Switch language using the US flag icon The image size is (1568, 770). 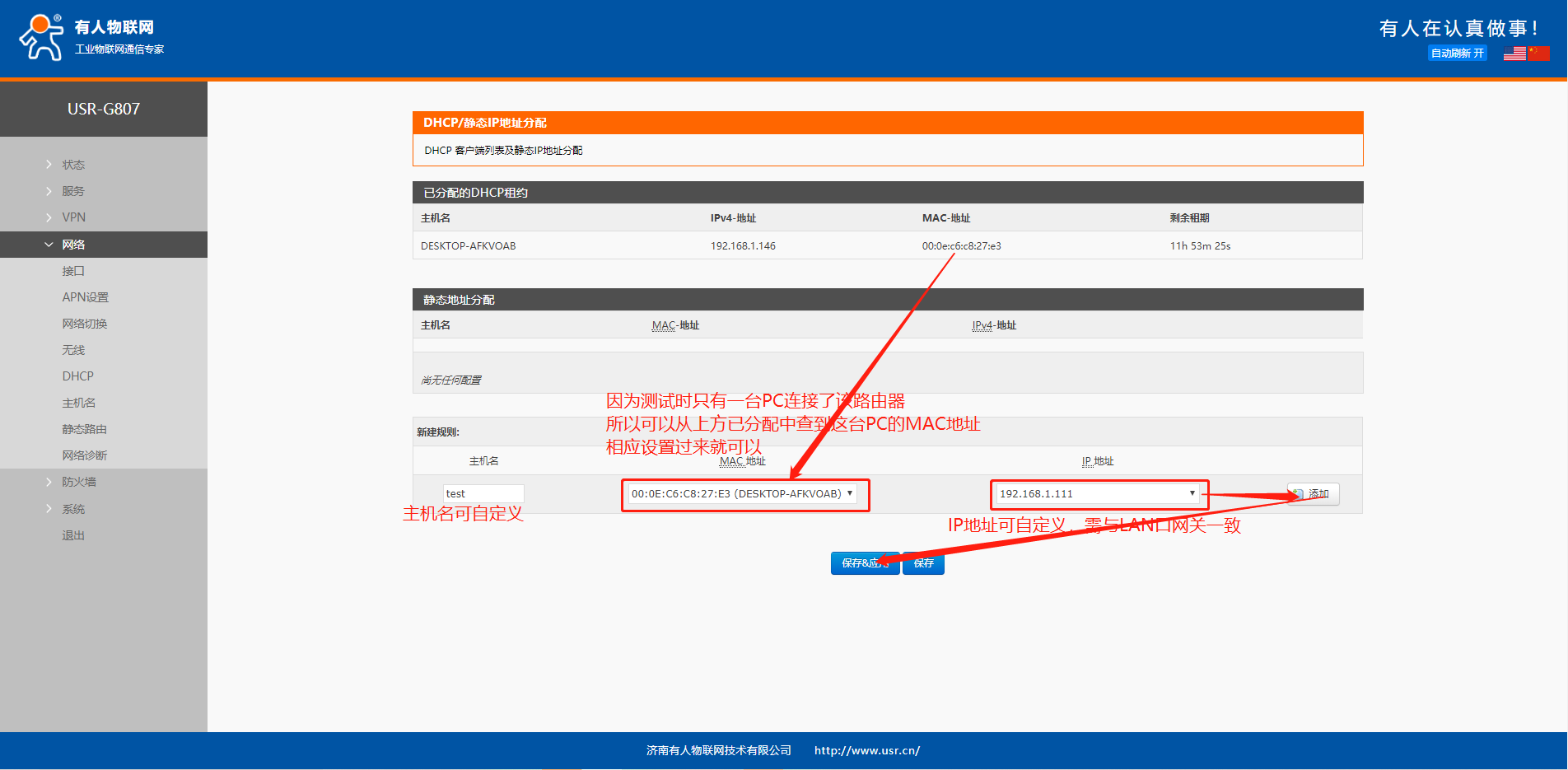tap(1514, 54)
